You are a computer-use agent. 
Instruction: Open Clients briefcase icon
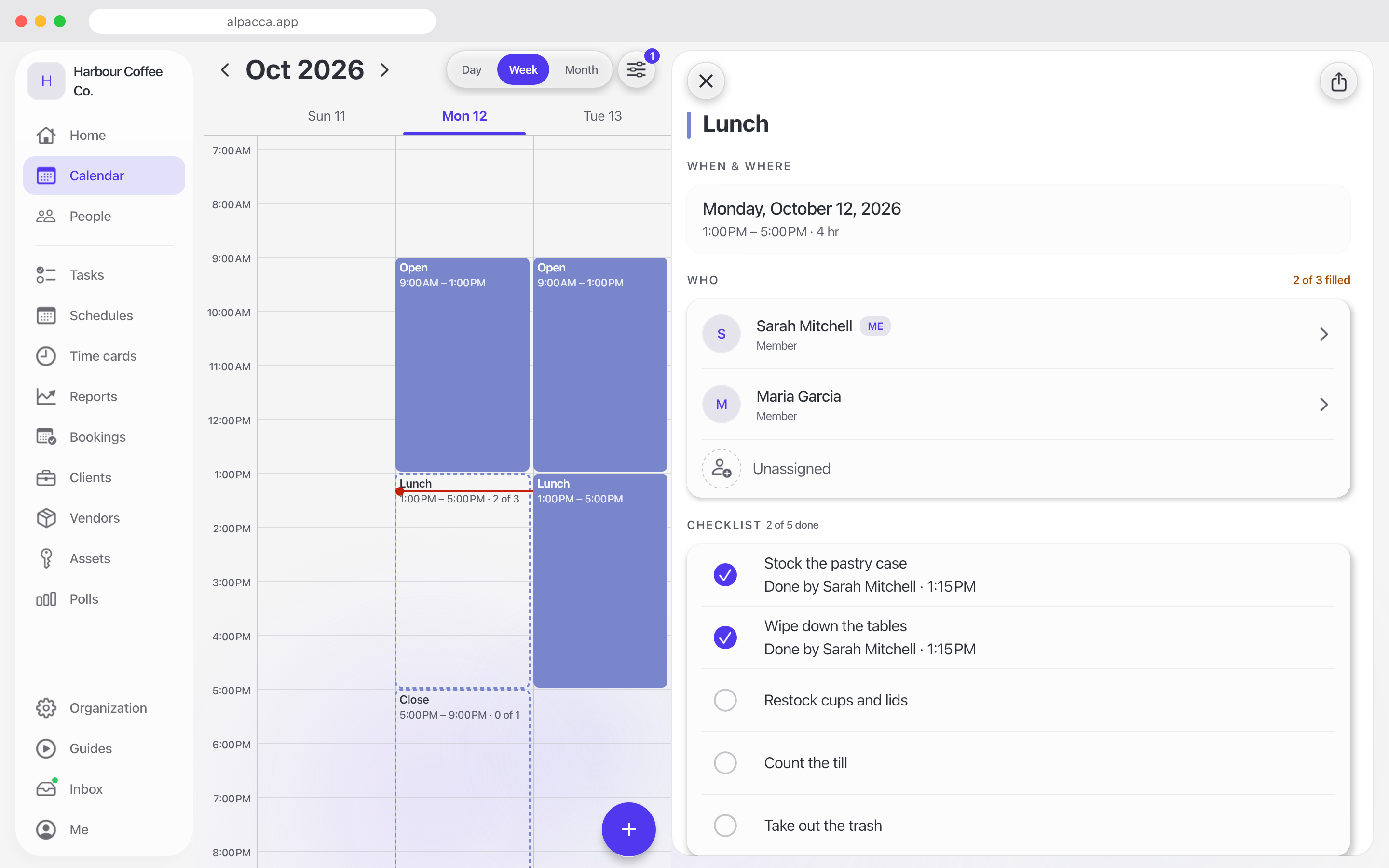click(46, 477)
